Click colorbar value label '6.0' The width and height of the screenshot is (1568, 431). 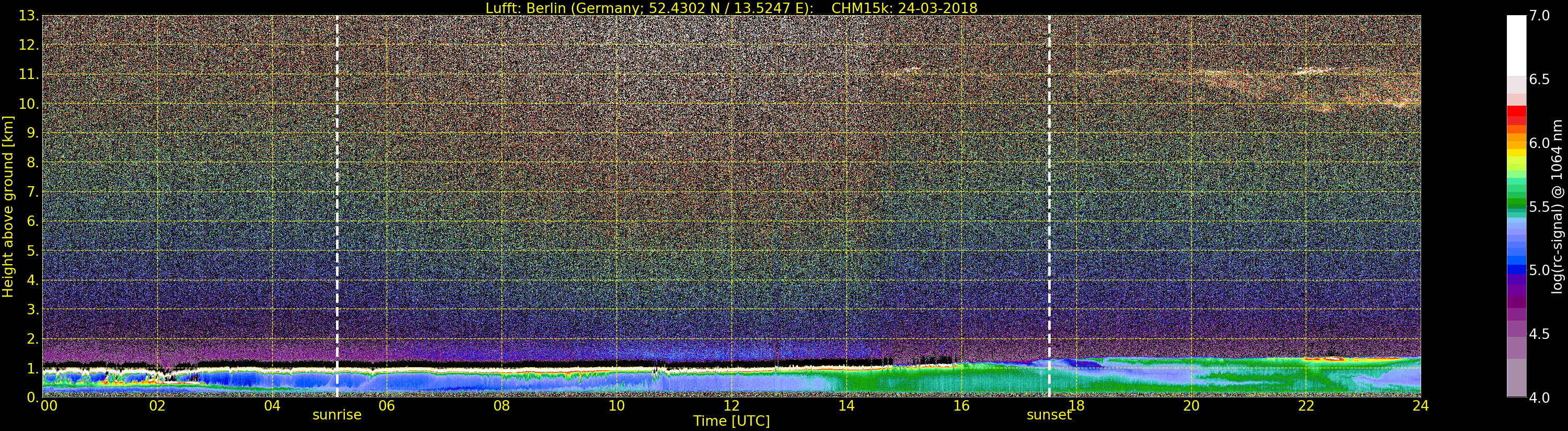(x=1539, y=143)
